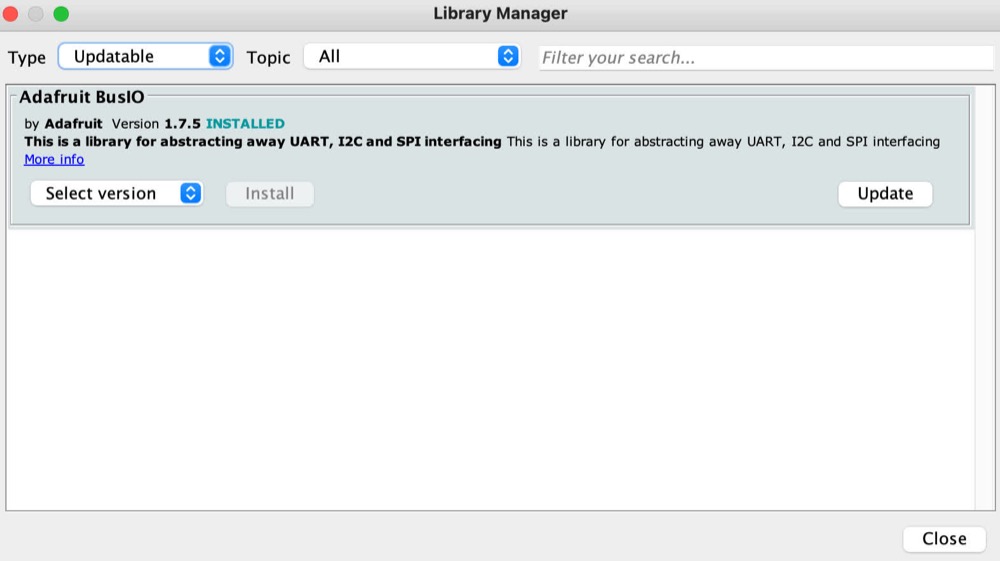The image size is (1000, 561).
Task: Click the blue chevron on the Topic selector
Action: [508, 57]
